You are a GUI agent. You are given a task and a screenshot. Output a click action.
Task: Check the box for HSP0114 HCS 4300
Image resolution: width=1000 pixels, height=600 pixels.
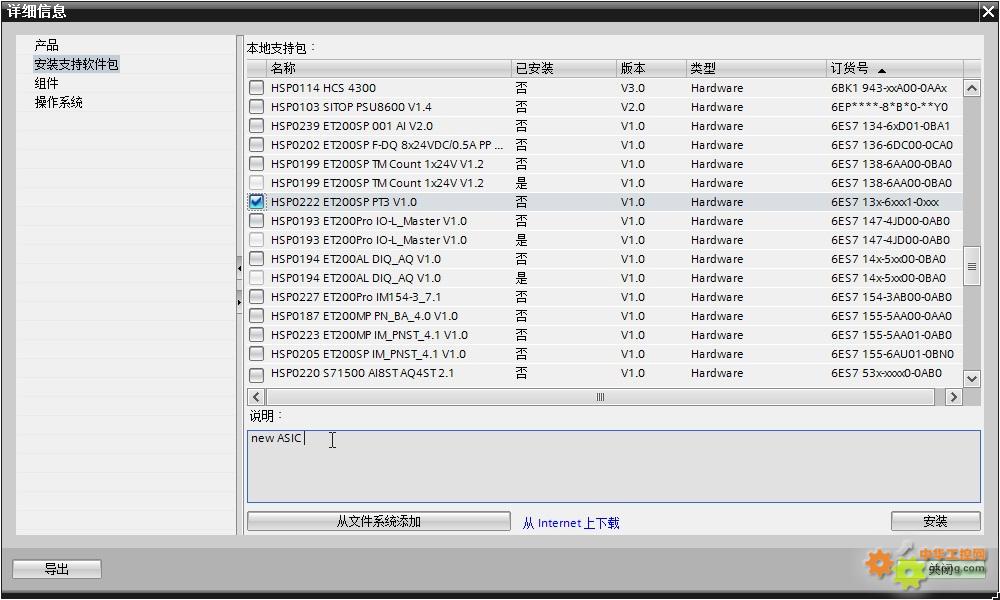point(256,88)
